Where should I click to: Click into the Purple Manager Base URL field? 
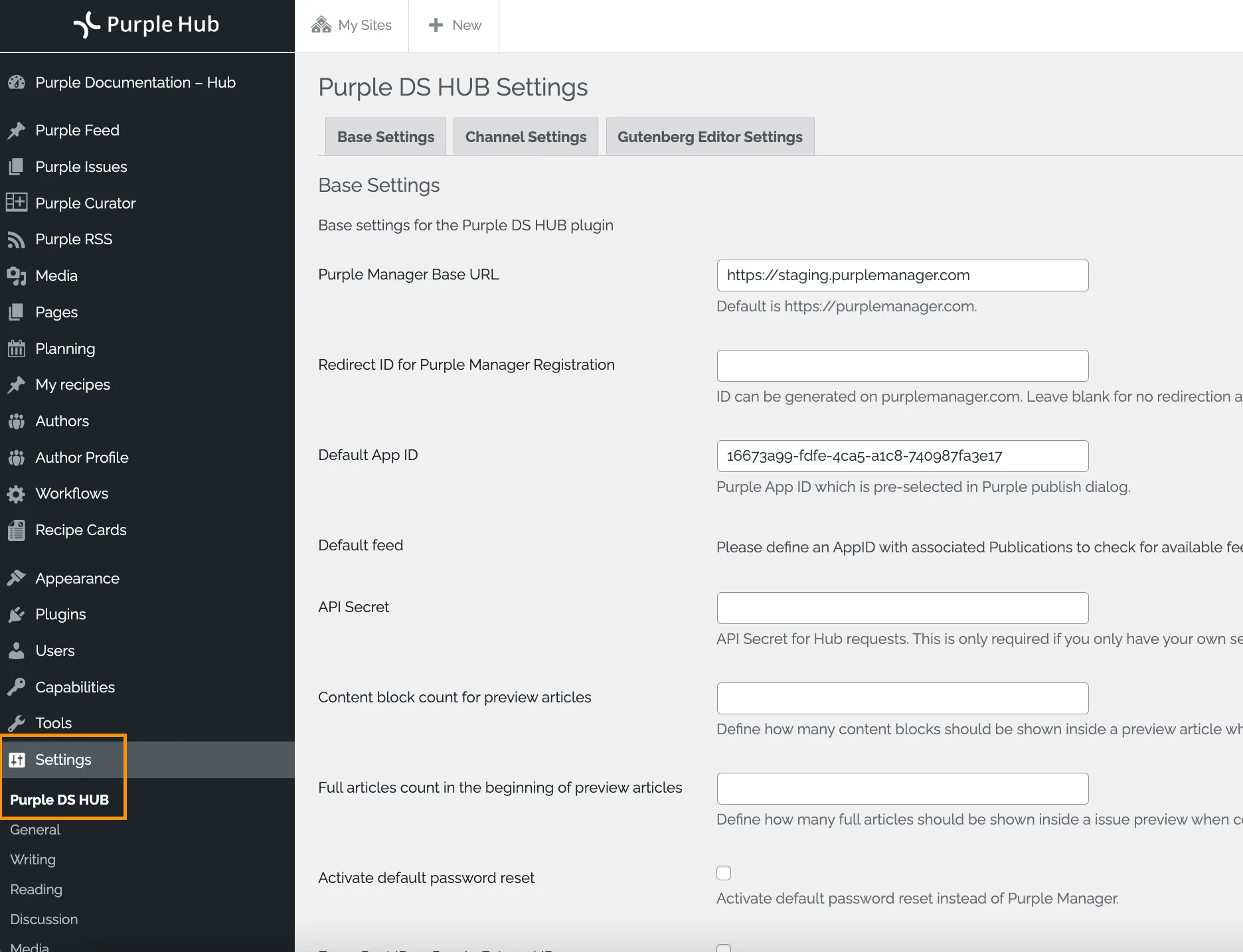(x=903, y=276)
